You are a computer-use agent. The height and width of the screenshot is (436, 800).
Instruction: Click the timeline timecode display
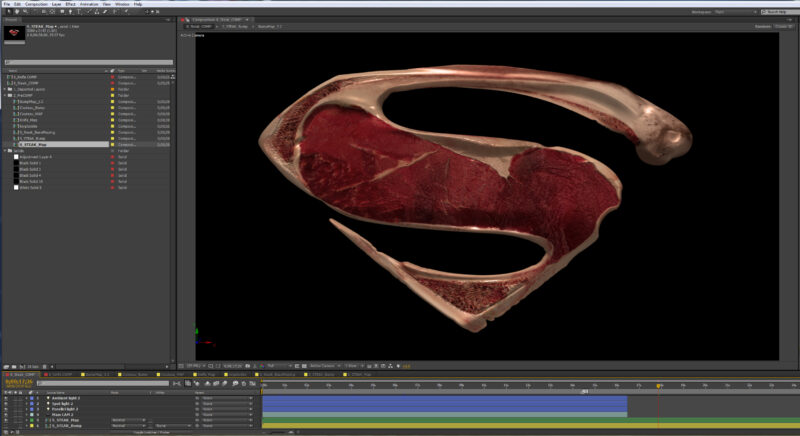tap(18, 383)
